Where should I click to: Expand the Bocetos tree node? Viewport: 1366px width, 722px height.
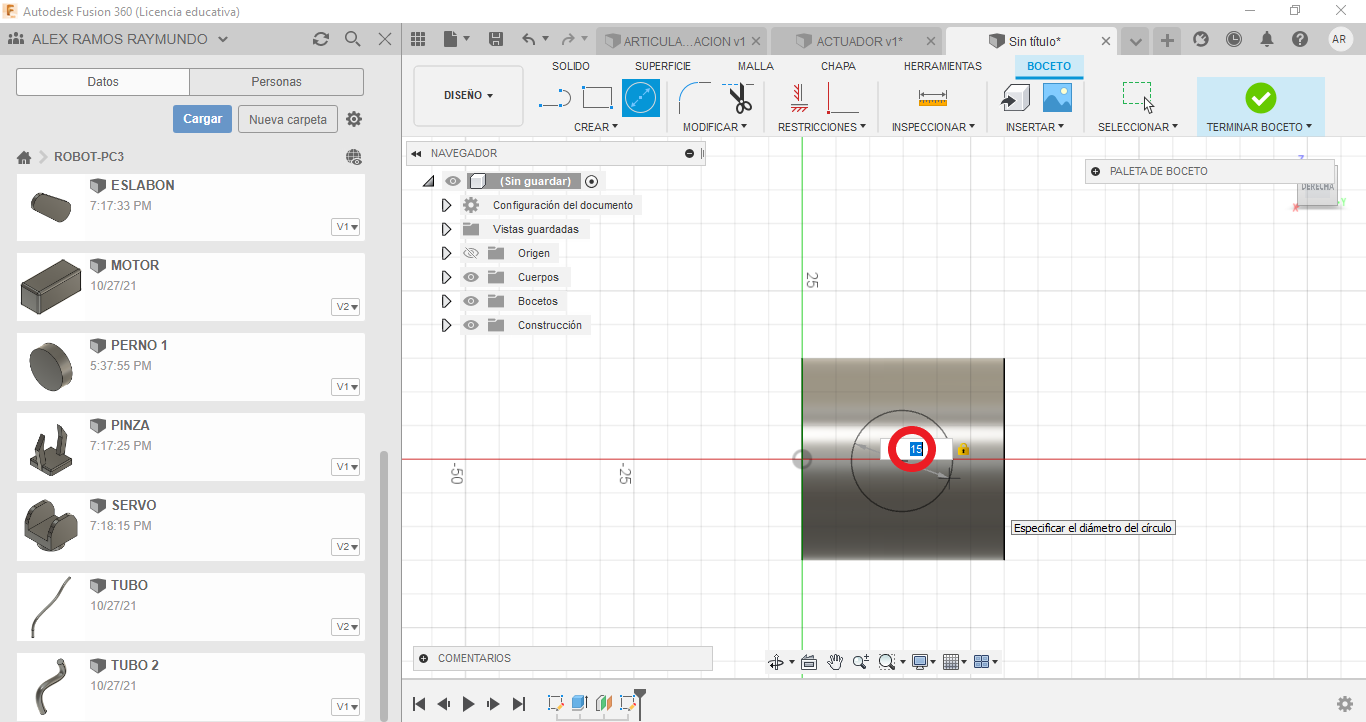(446, 301)
